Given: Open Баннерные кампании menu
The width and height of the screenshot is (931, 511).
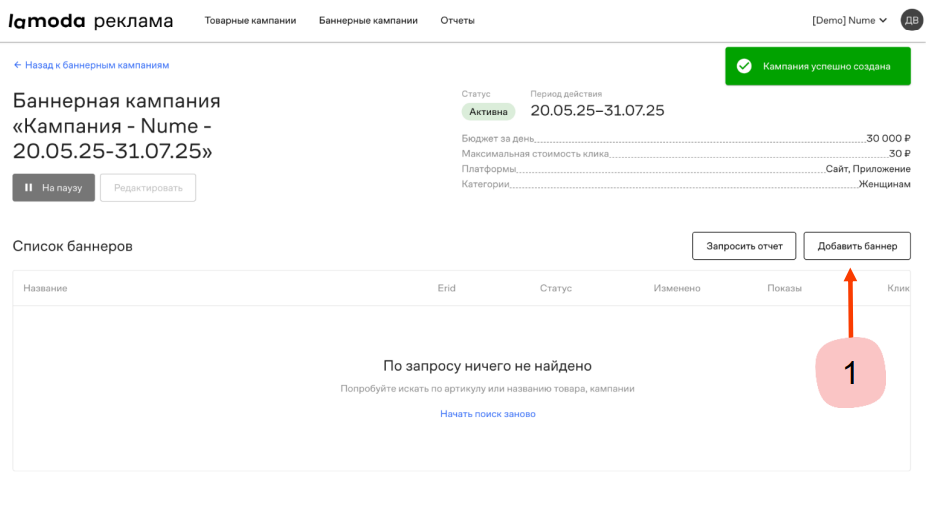Looking at the screenshot, I should [x=368, y=20].
